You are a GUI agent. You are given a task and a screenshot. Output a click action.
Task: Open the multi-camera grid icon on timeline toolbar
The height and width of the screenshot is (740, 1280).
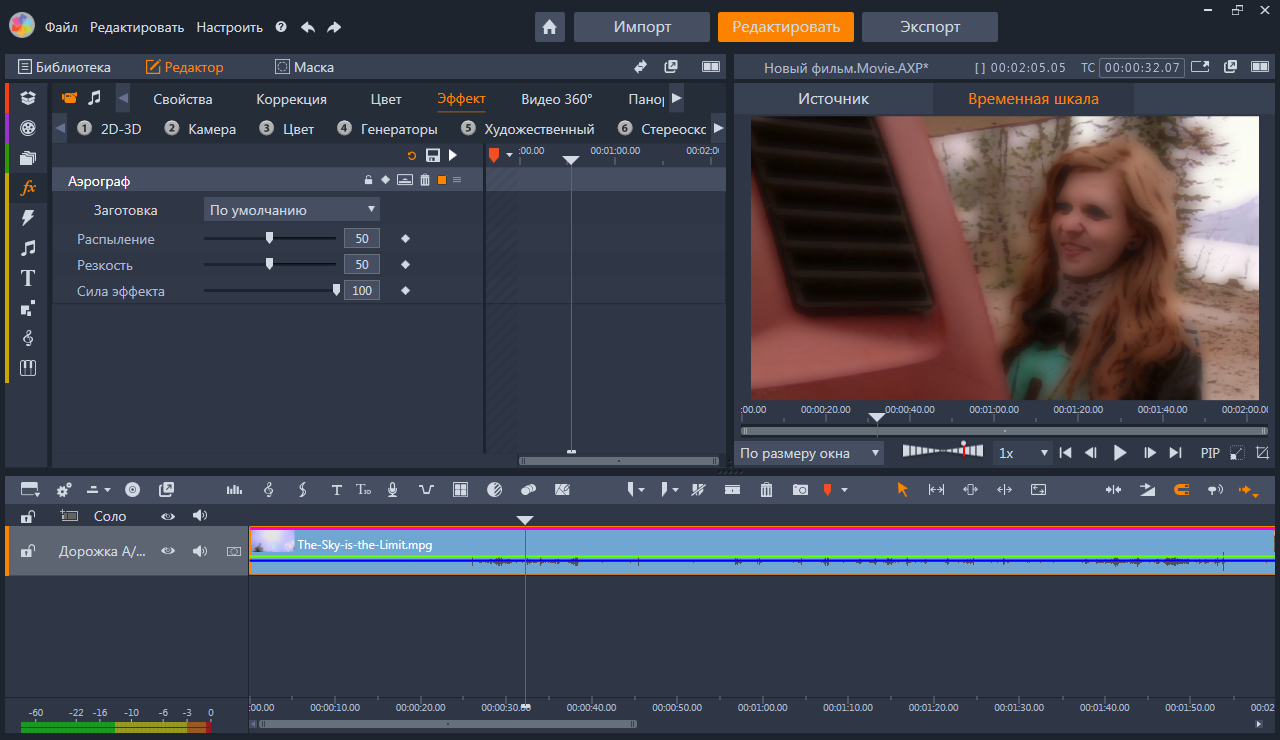[460, 489]
